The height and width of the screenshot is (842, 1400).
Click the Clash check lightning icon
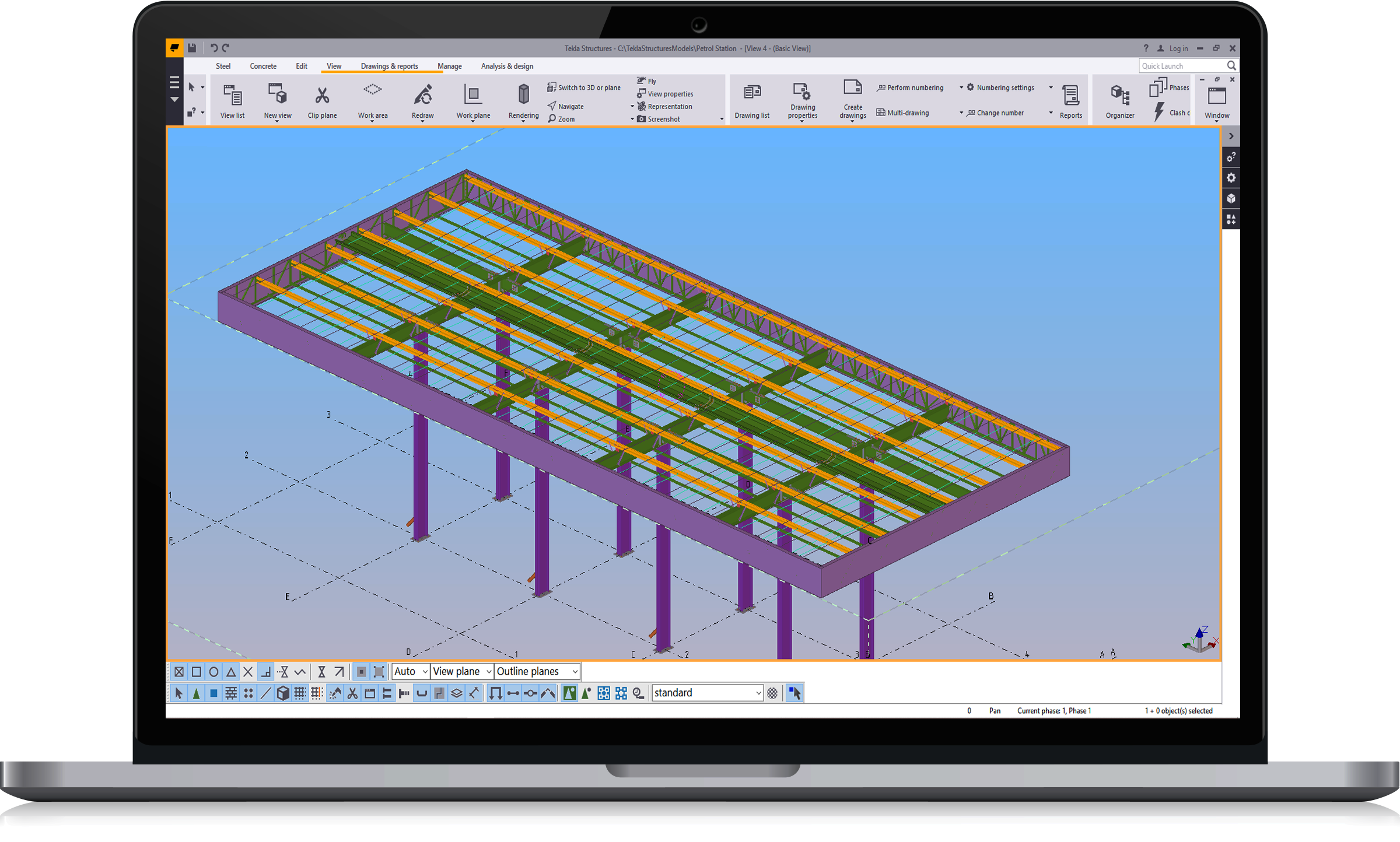point(1159,112)
